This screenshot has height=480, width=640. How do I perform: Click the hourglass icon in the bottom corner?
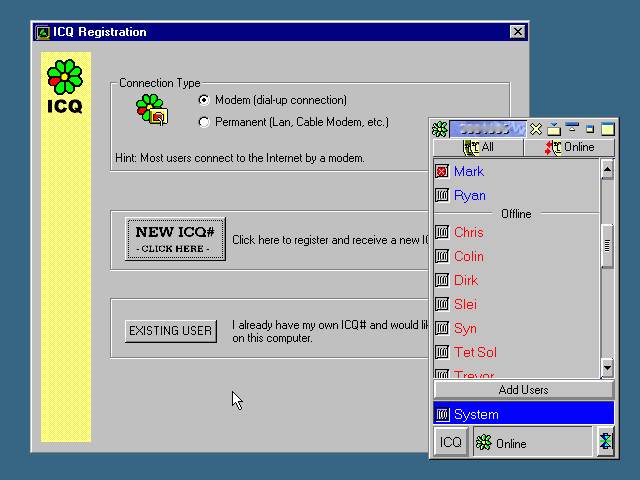coord(605,443)
